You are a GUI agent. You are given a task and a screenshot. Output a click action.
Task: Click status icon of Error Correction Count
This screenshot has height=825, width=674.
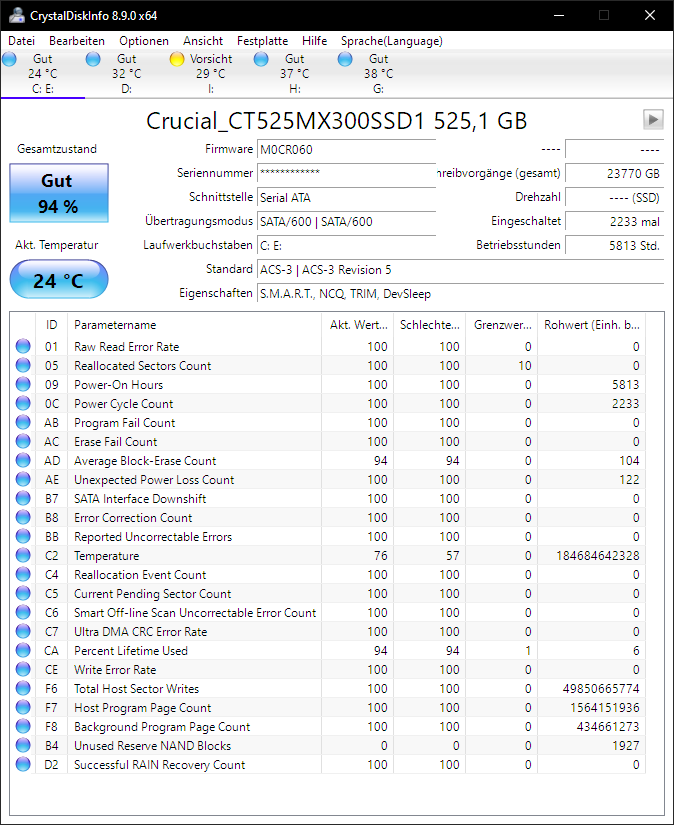23,517
